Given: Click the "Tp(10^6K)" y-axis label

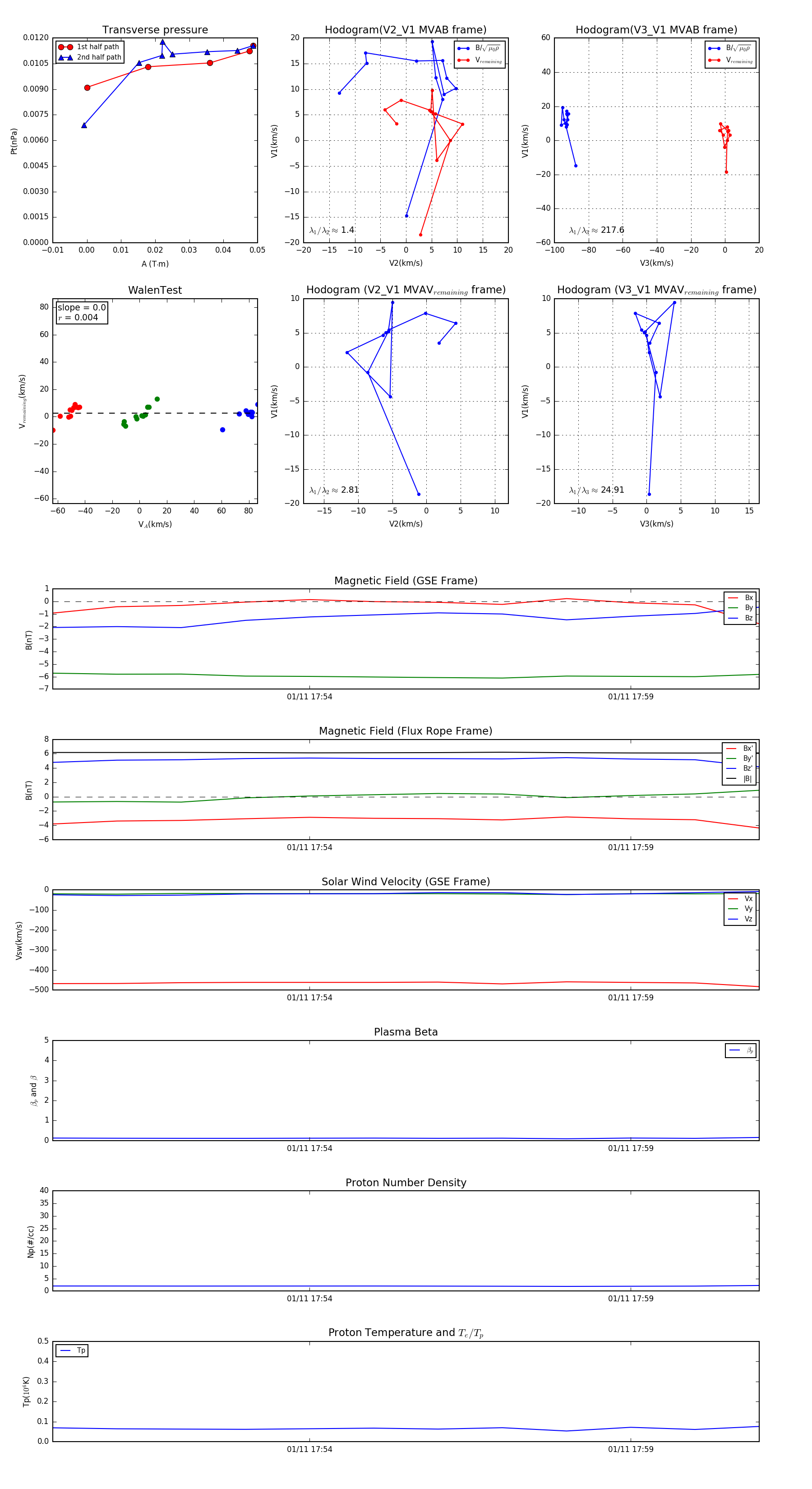Looking at the screenshot, I should click(27, 1392).
